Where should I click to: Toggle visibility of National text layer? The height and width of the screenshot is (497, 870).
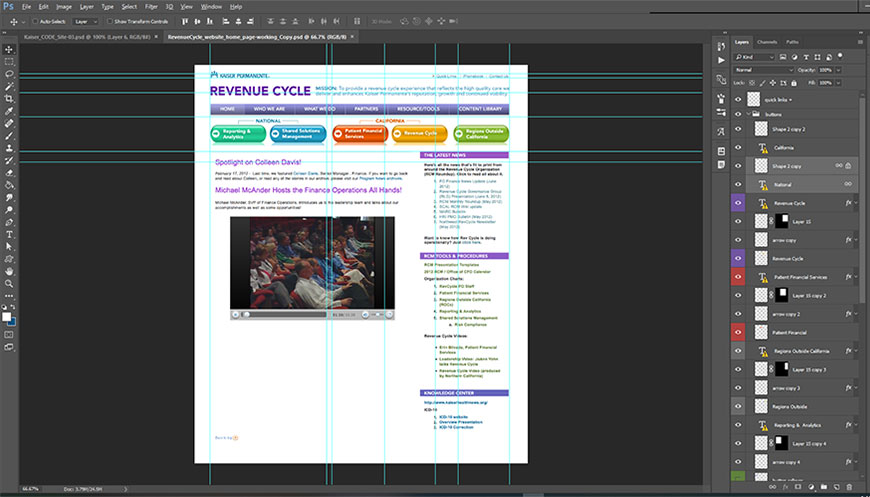[738, 184]
